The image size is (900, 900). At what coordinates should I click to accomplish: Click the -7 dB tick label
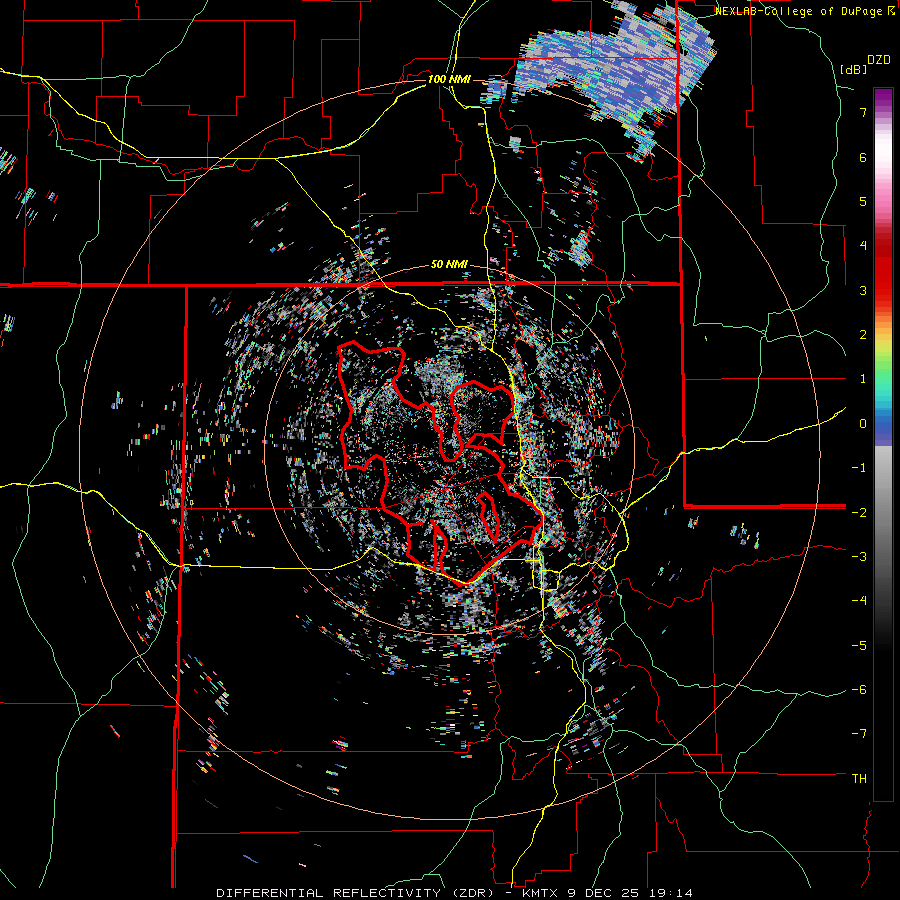coord(859,734)
